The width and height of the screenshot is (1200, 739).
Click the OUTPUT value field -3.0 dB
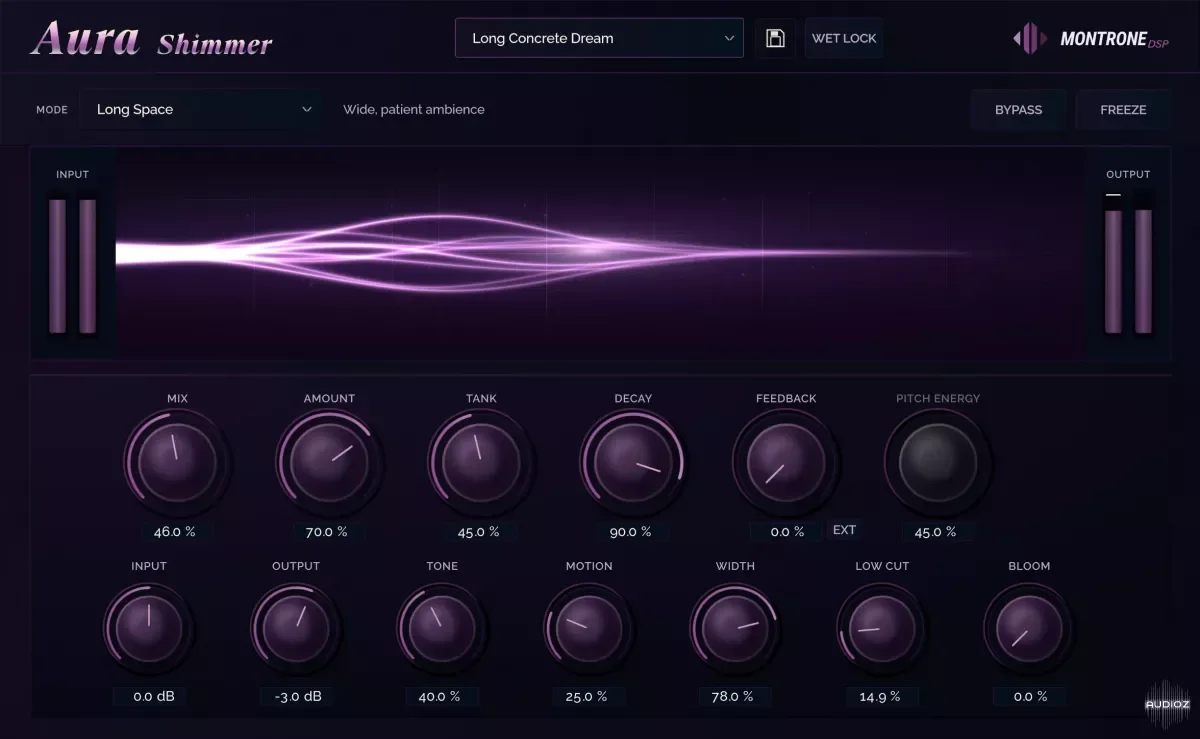(297, 696)
